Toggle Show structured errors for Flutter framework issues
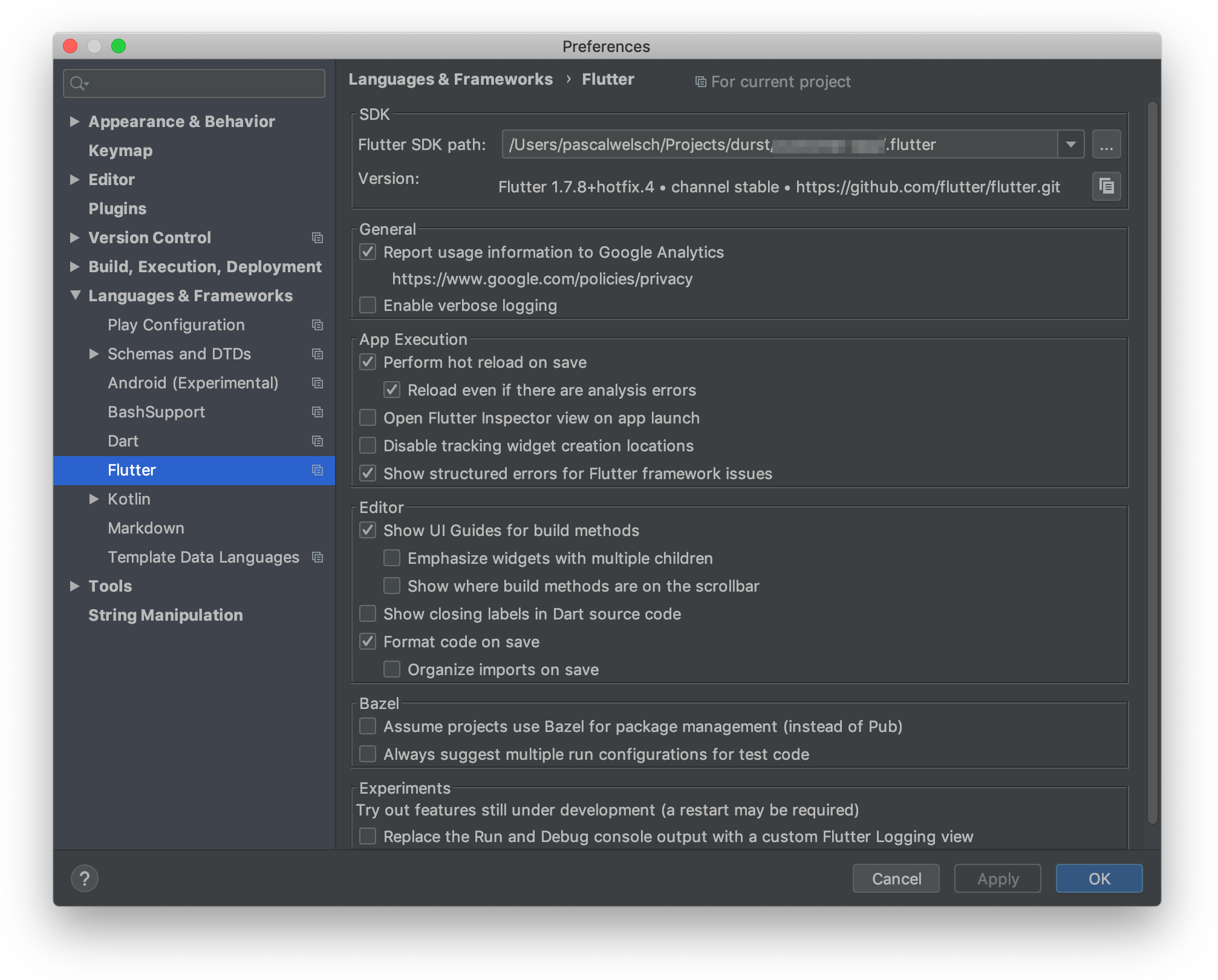Viewport: 1218px width, 980px height. click(x=368, y=474)
